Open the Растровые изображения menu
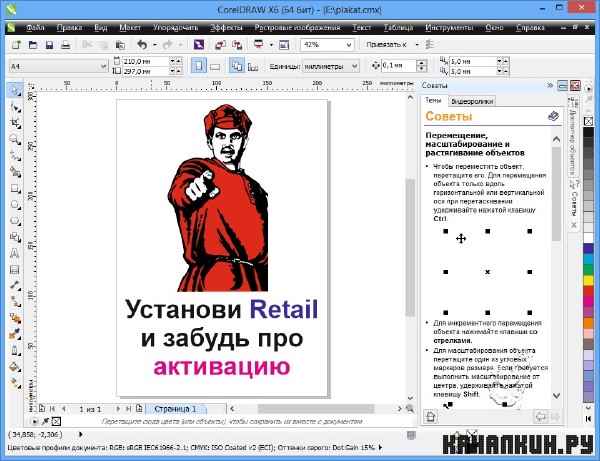This screenshot has width=600, height=461. 297,28
